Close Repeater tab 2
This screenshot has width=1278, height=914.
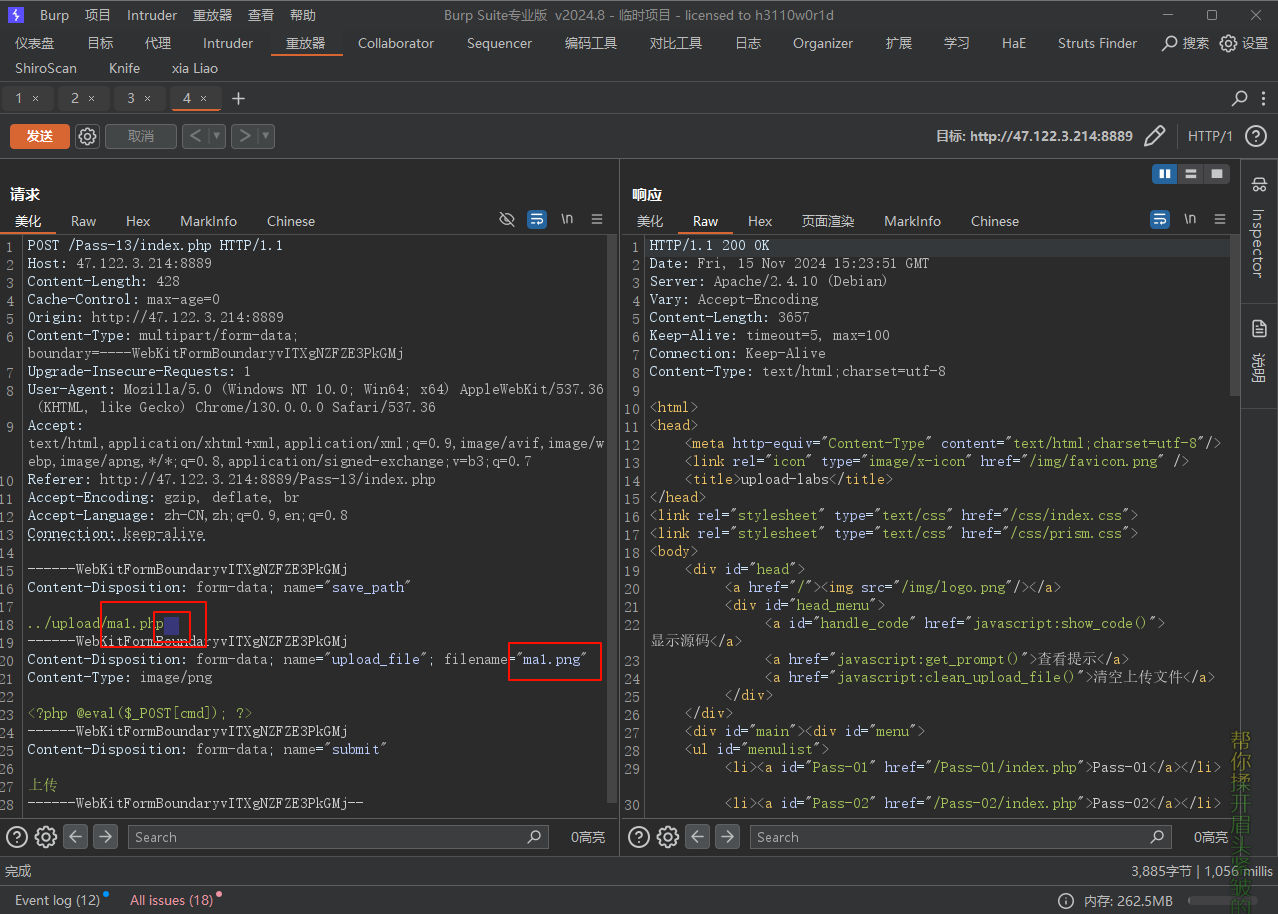(x=91, y=98)
